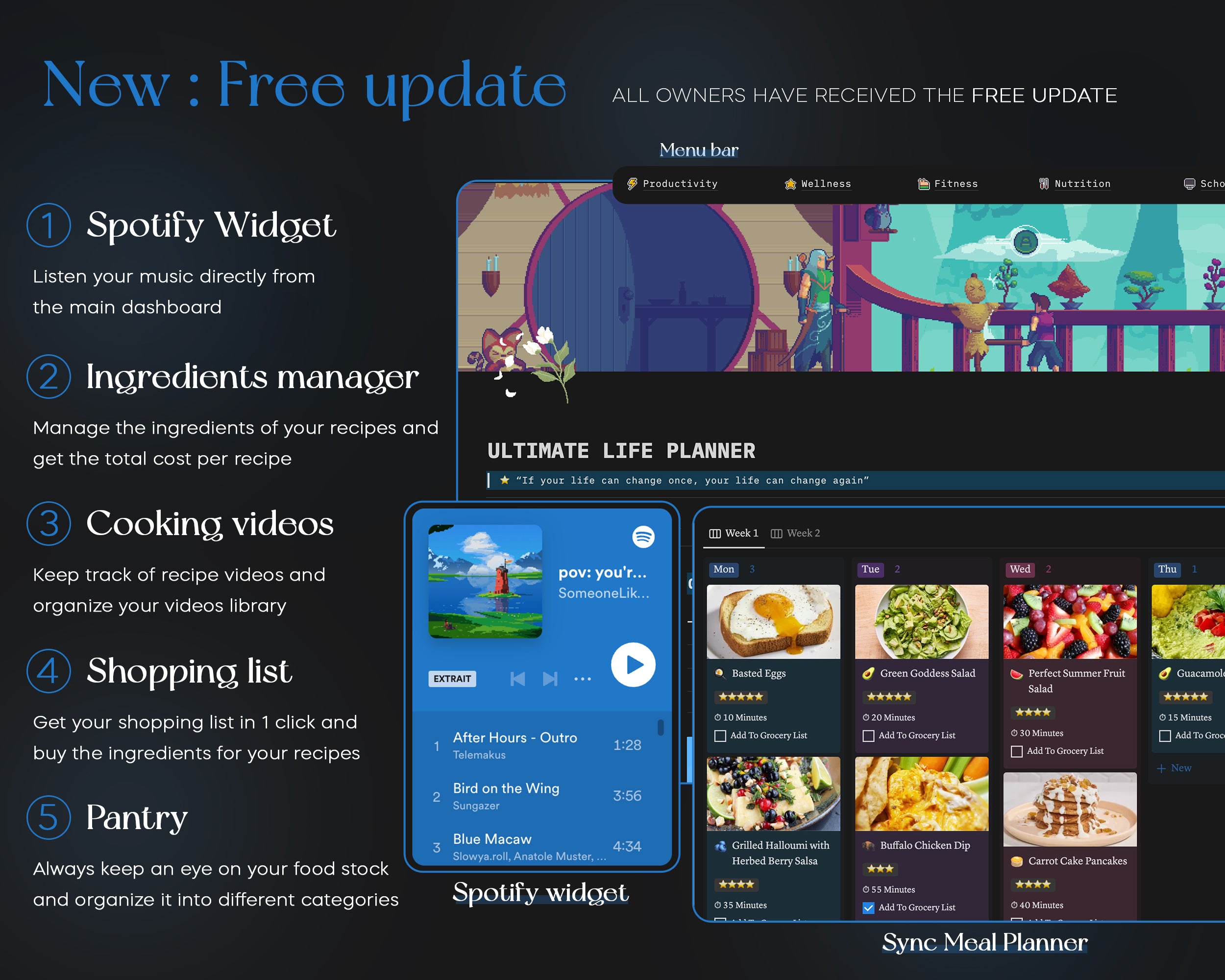The width and height of the screenshot is (1225, 980).
Task: Select Week 1 tab in meal planner
Action: [736, 533]
